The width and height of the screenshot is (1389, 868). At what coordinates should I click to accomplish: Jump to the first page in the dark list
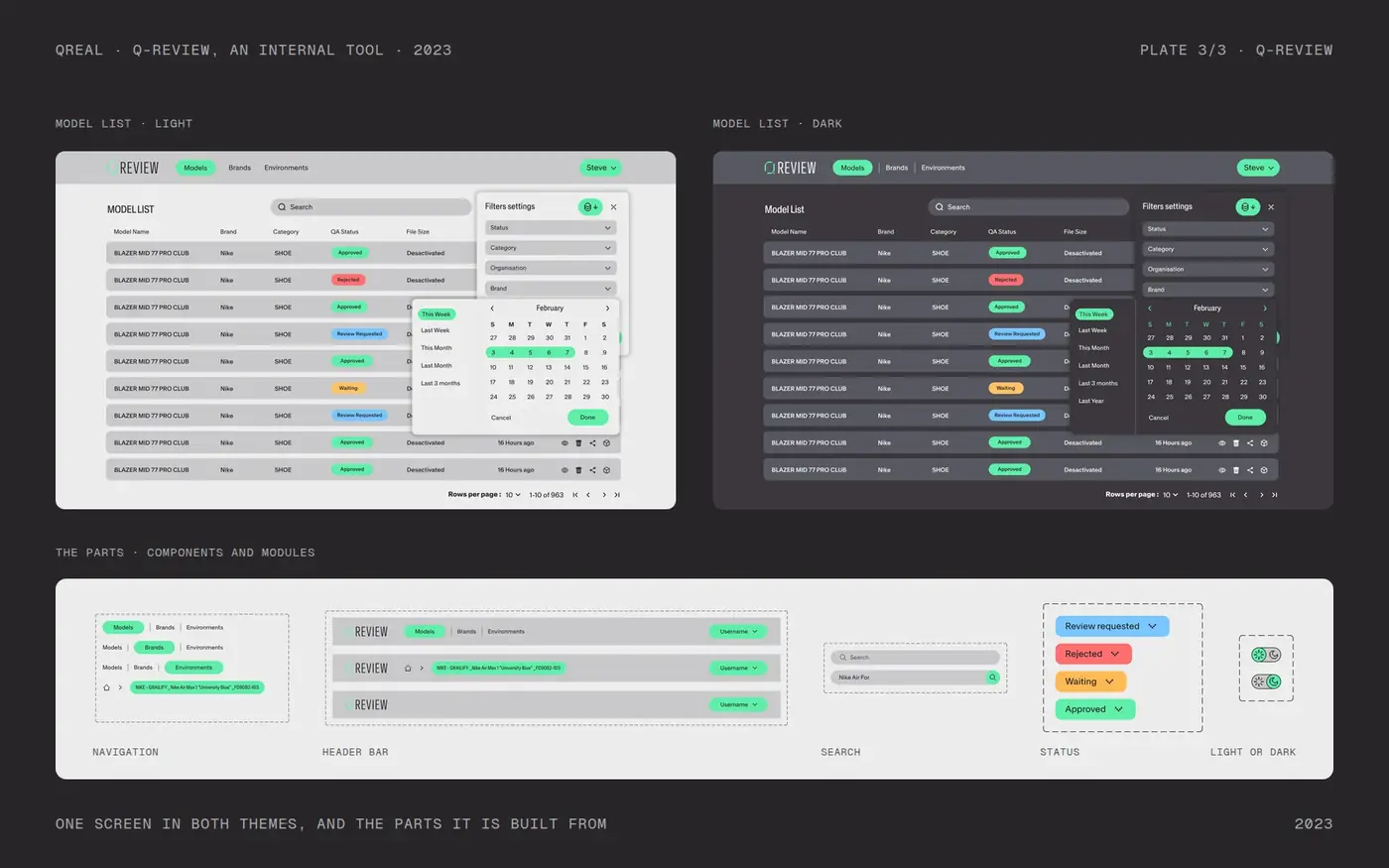[1232, 495]
